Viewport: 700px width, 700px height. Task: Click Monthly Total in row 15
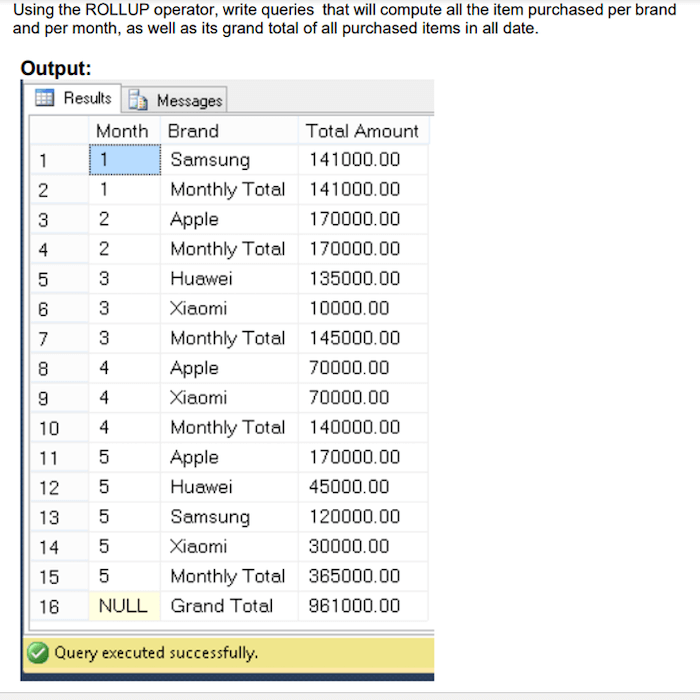pos(229,576)
